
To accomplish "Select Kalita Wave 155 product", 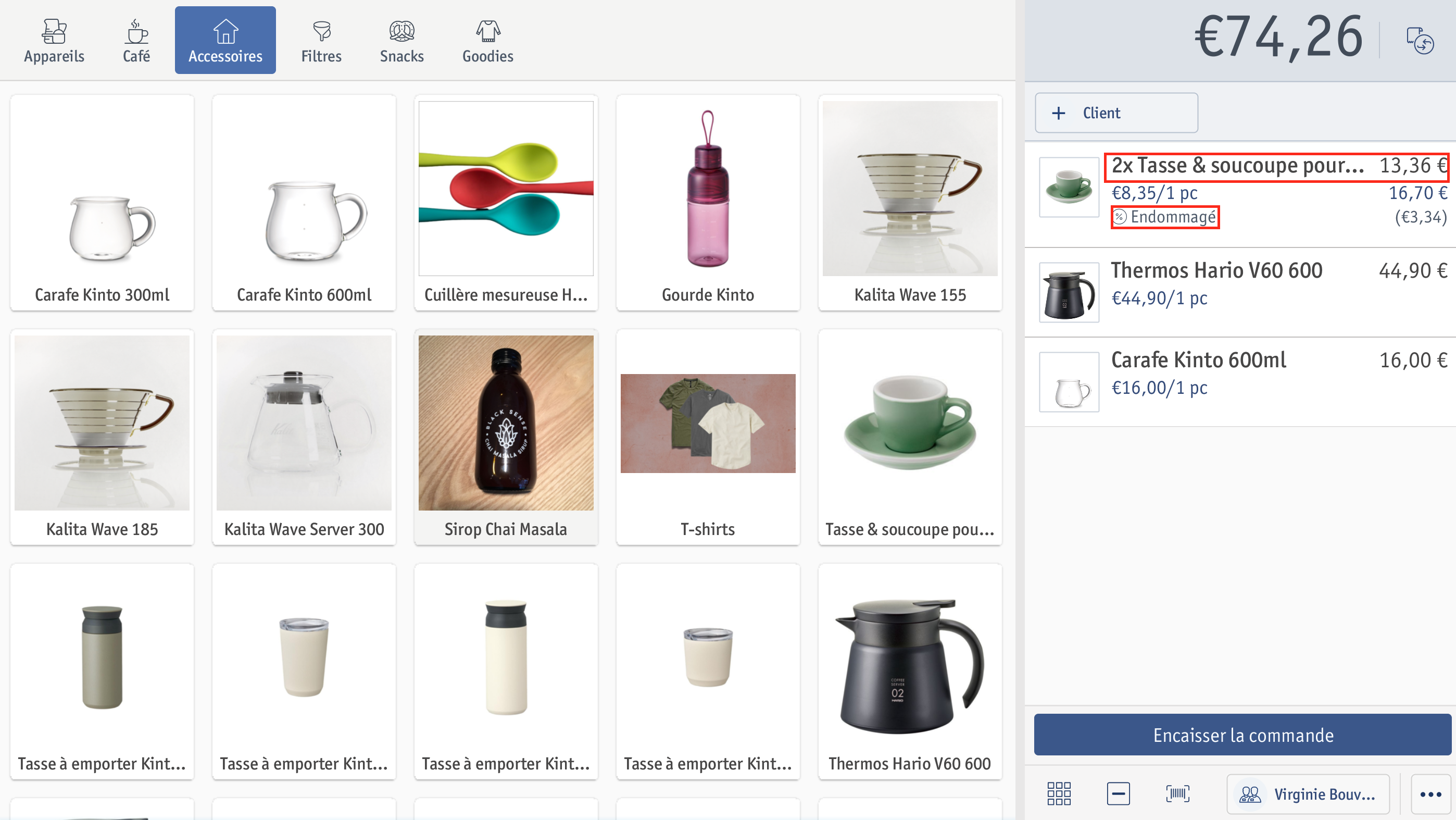I will pyautogui.click(x=910, y=203).
